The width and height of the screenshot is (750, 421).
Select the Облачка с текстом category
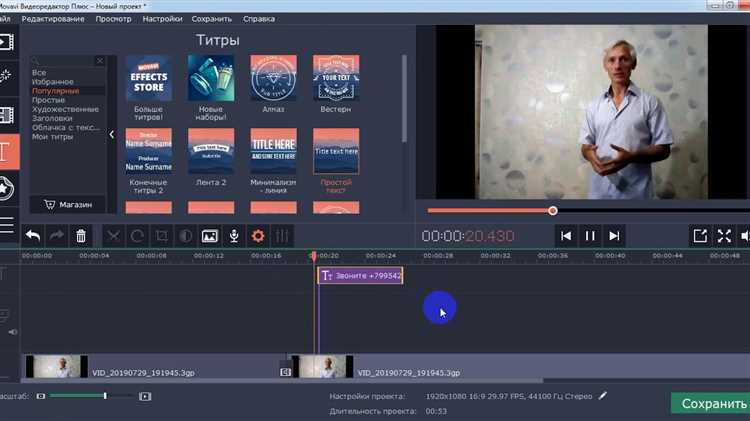tap(66, 127)
